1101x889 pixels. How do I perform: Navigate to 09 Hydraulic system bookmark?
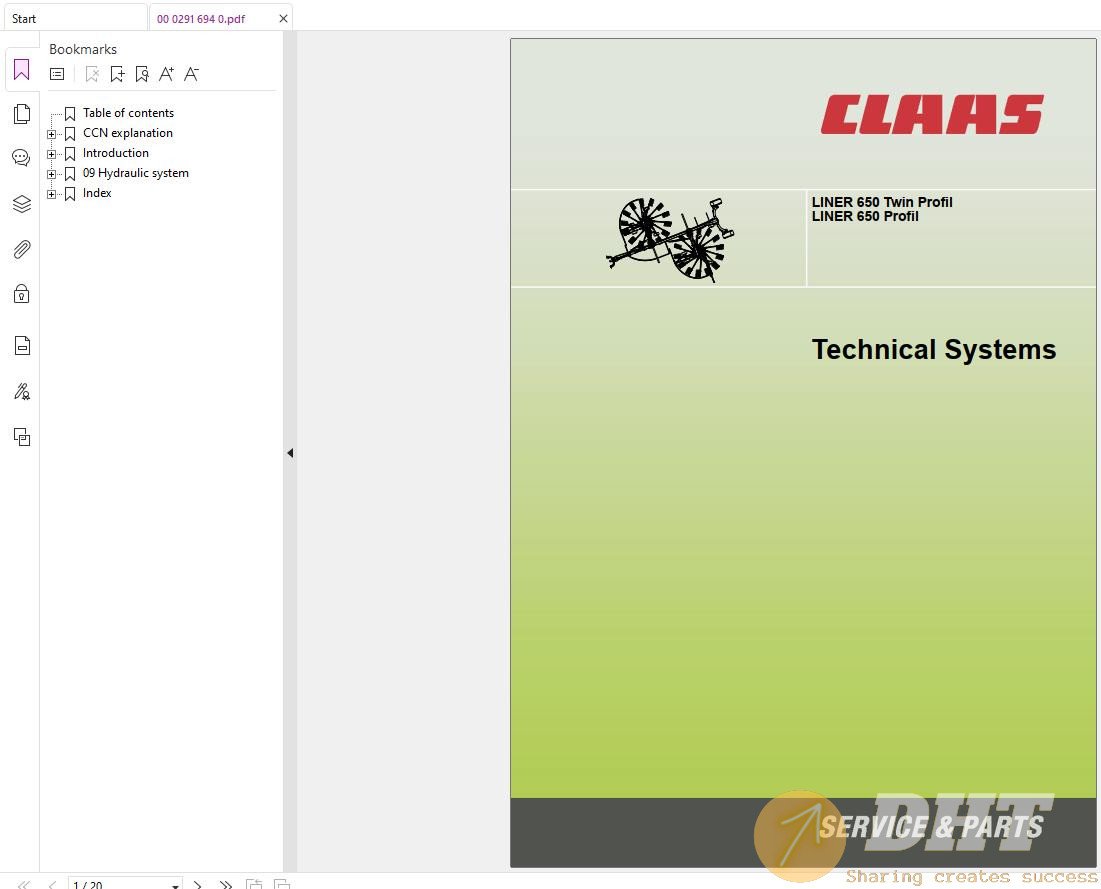(x=136, y=173)
